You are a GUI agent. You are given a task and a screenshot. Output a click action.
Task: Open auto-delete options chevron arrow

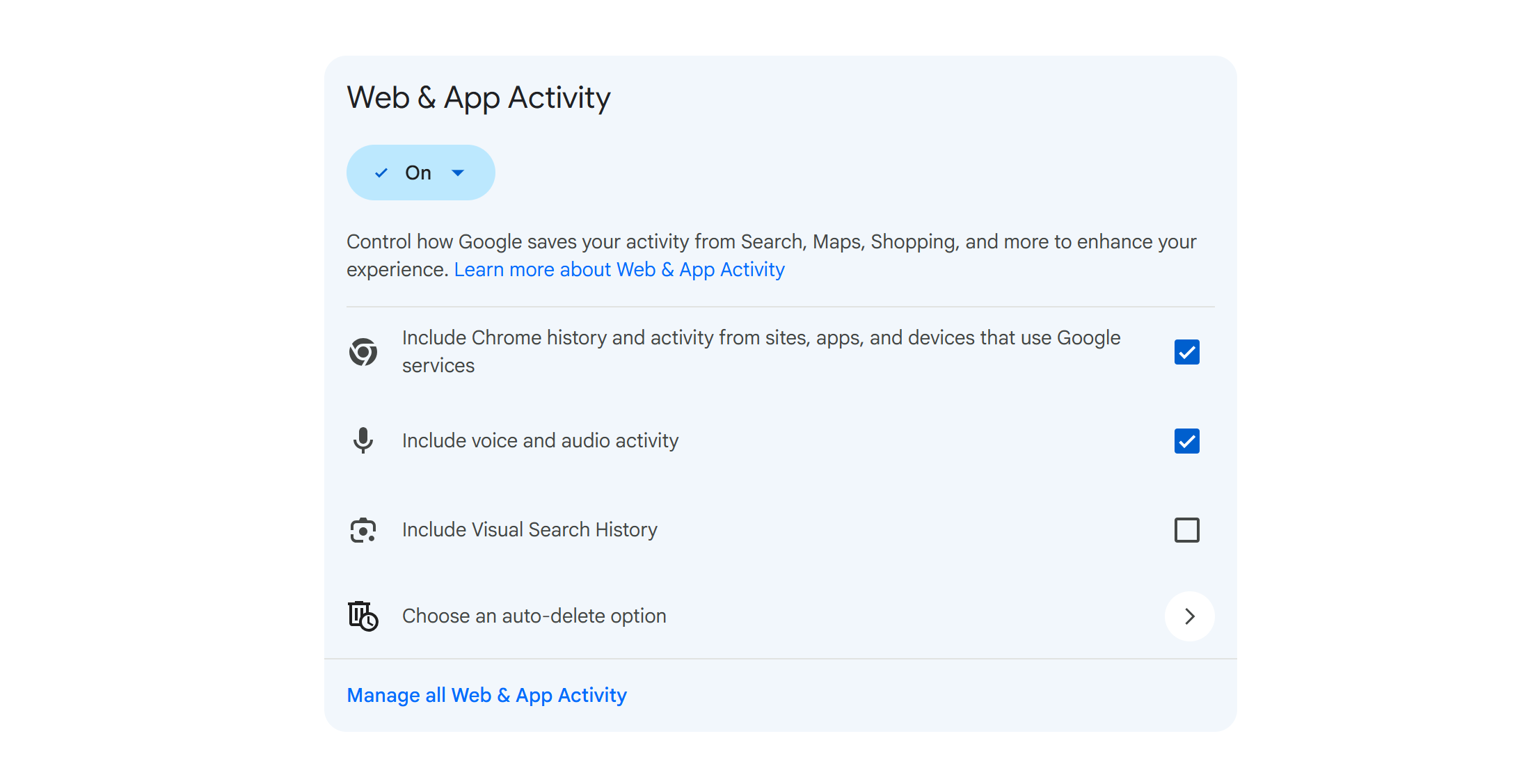[1190, 616]
